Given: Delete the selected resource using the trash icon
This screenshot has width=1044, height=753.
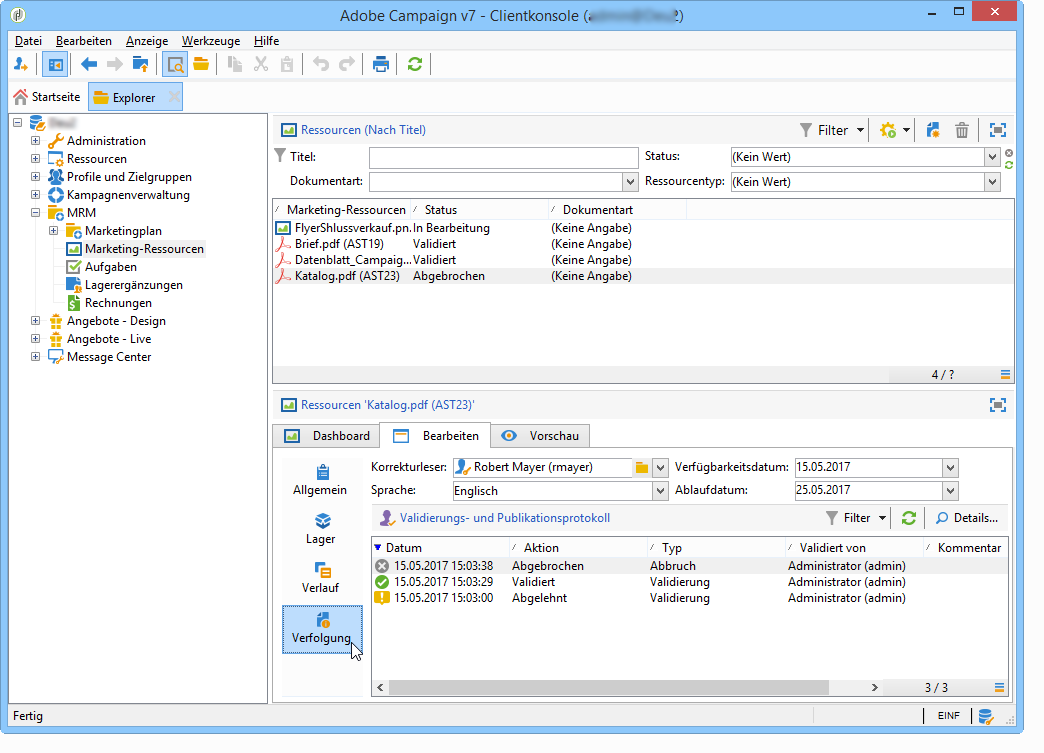Looking at the screenshot, I should pos(961,130).
